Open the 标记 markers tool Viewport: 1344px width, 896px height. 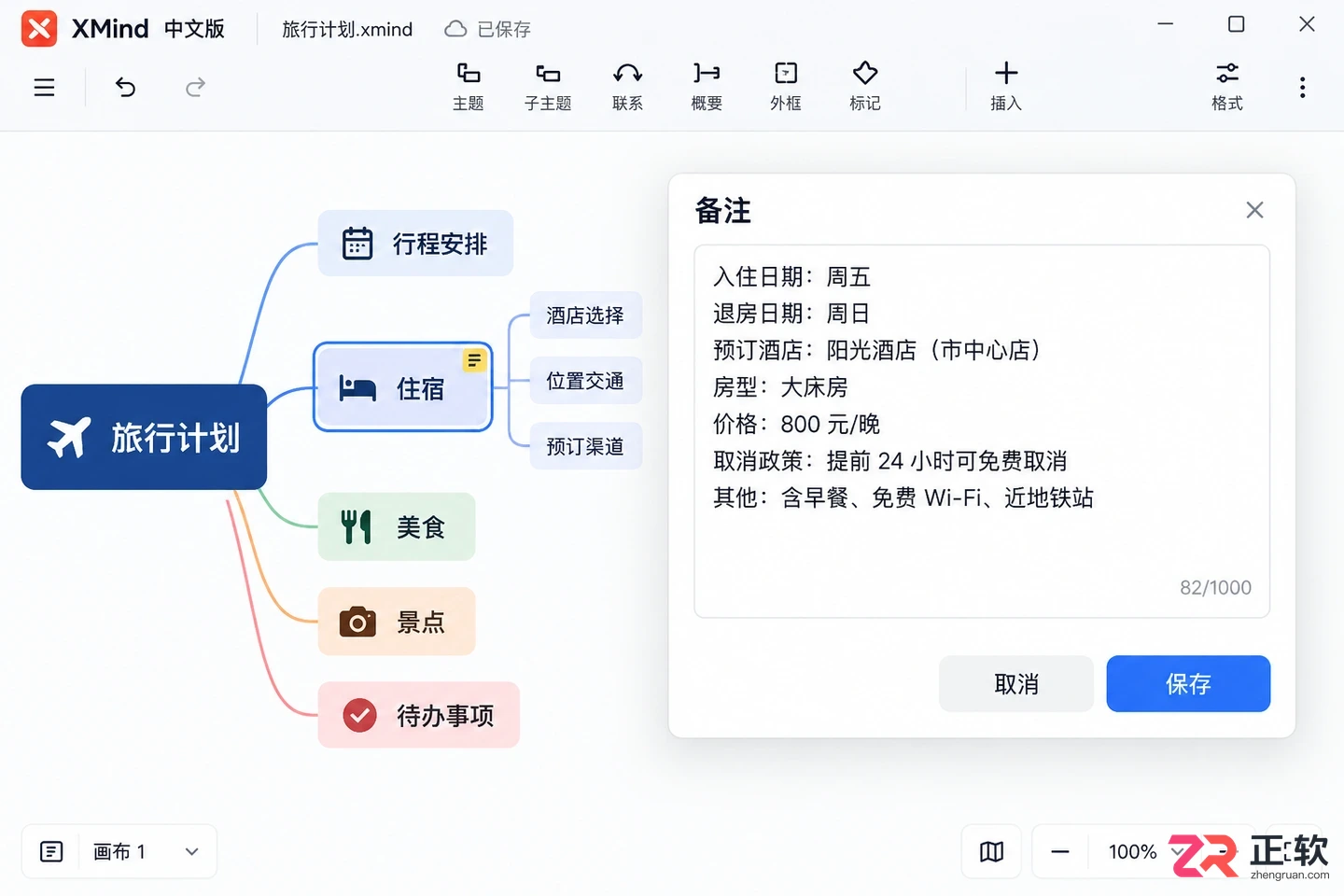pyautogui.click(x=865, y=87)
